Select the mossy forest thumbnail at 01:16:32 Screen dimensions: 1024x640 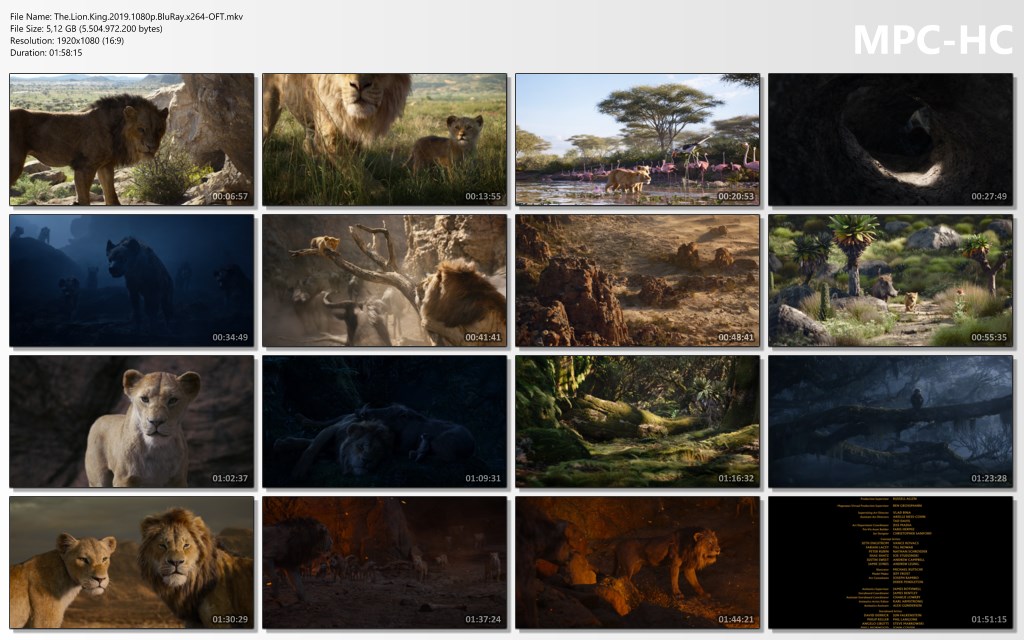[638, 421]
